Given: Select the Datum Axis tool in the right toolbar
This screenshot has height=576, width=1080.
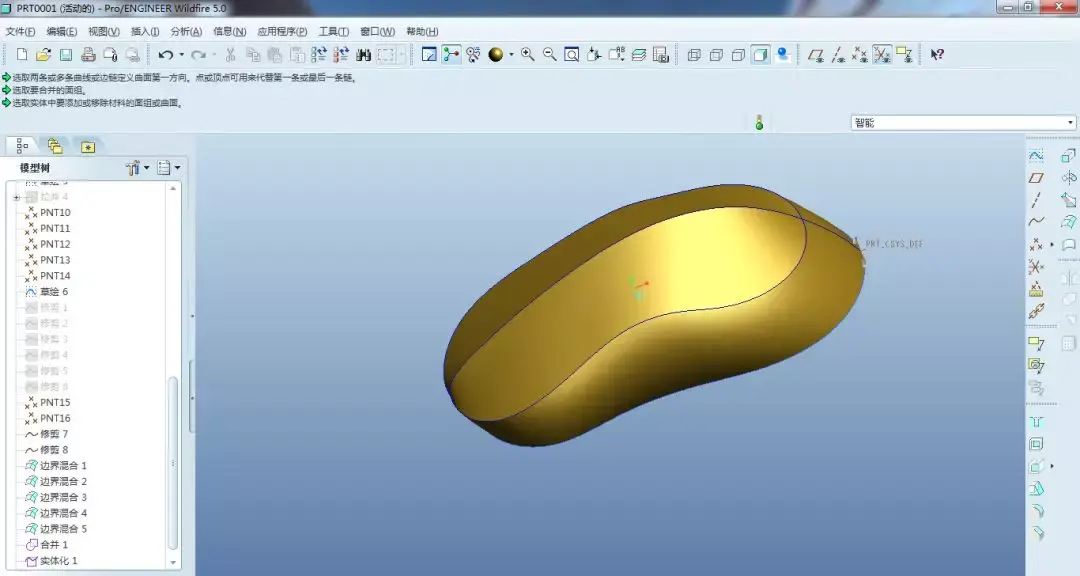Looking at the screenshot, I should (x=1036, y=200).
